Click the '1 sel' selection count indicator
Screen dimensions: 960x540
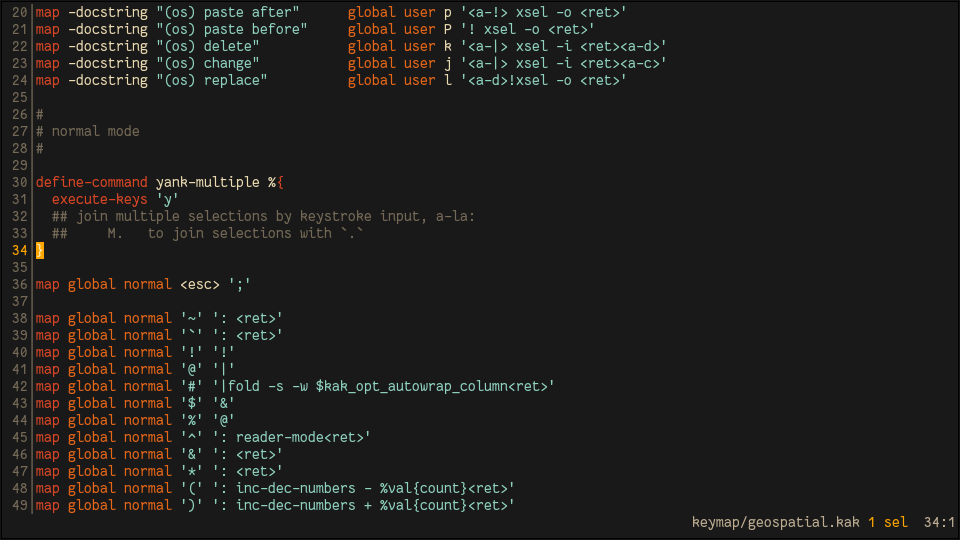pos(887,522)
